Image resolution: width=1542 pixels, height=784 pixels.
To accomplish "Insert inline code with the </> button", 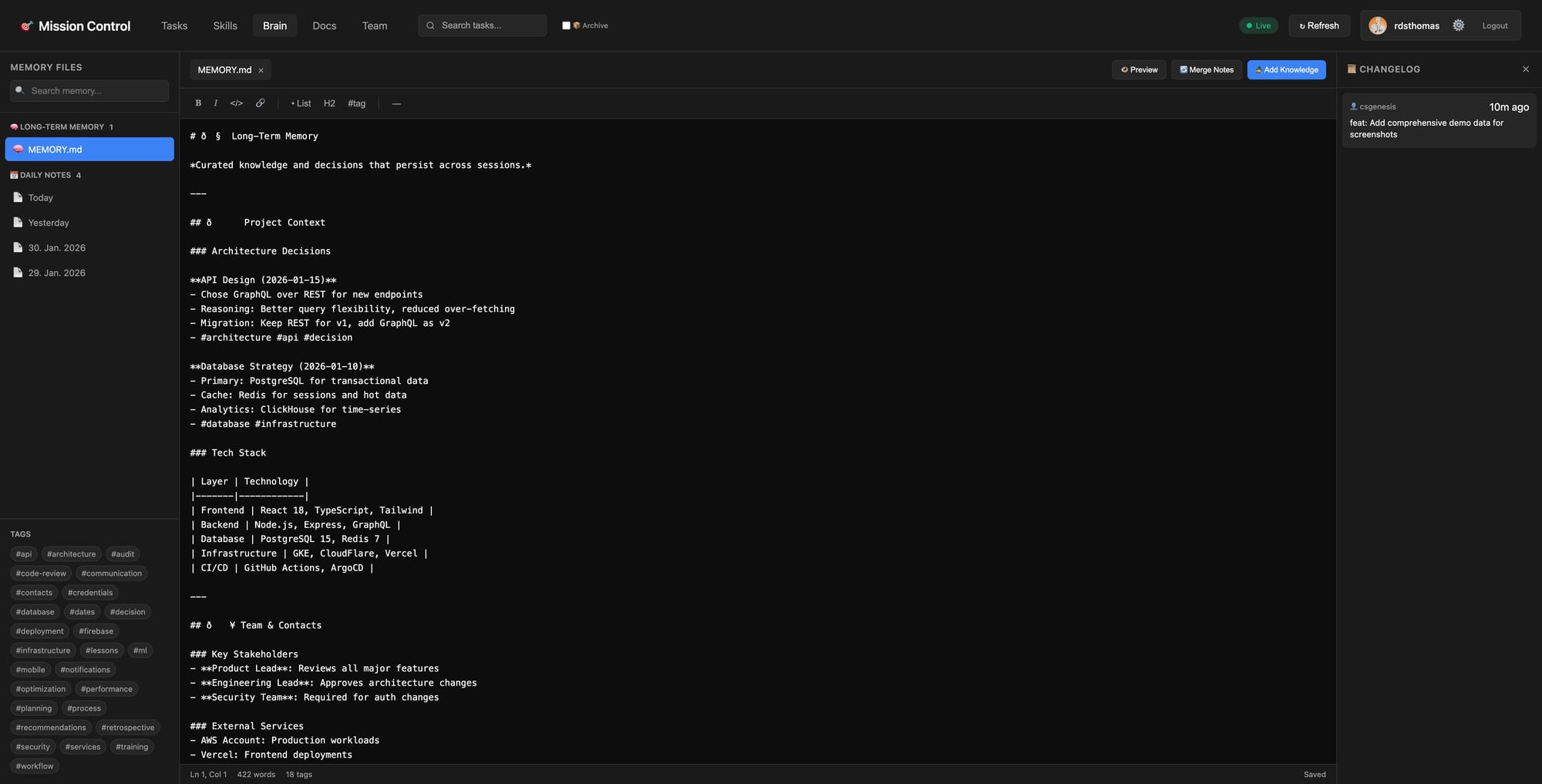I will pos(237,103).
